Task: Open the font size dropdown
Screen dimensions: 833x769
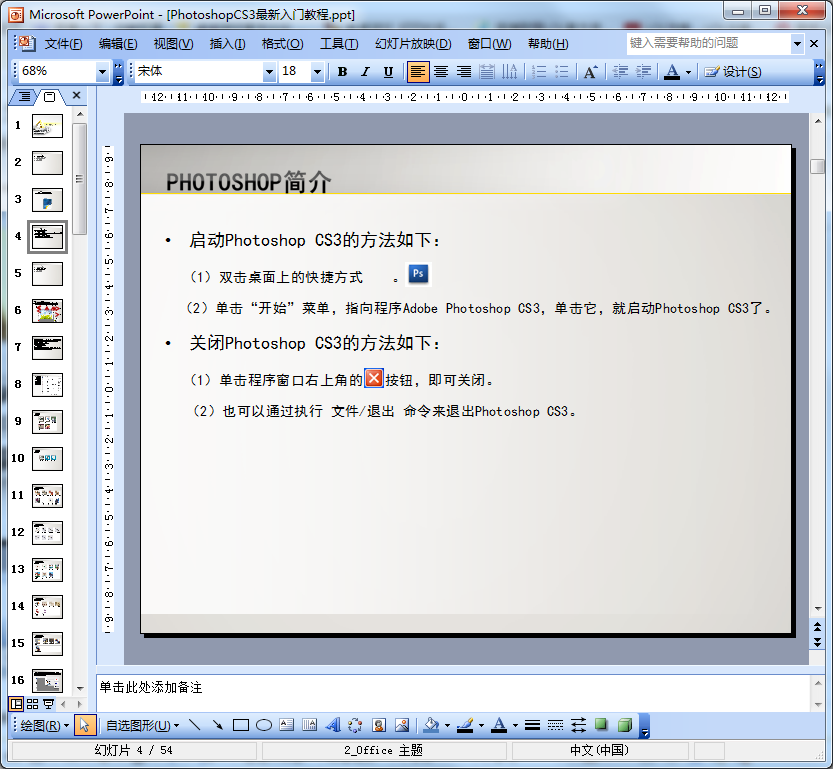Action: click(x=317, y=72)
